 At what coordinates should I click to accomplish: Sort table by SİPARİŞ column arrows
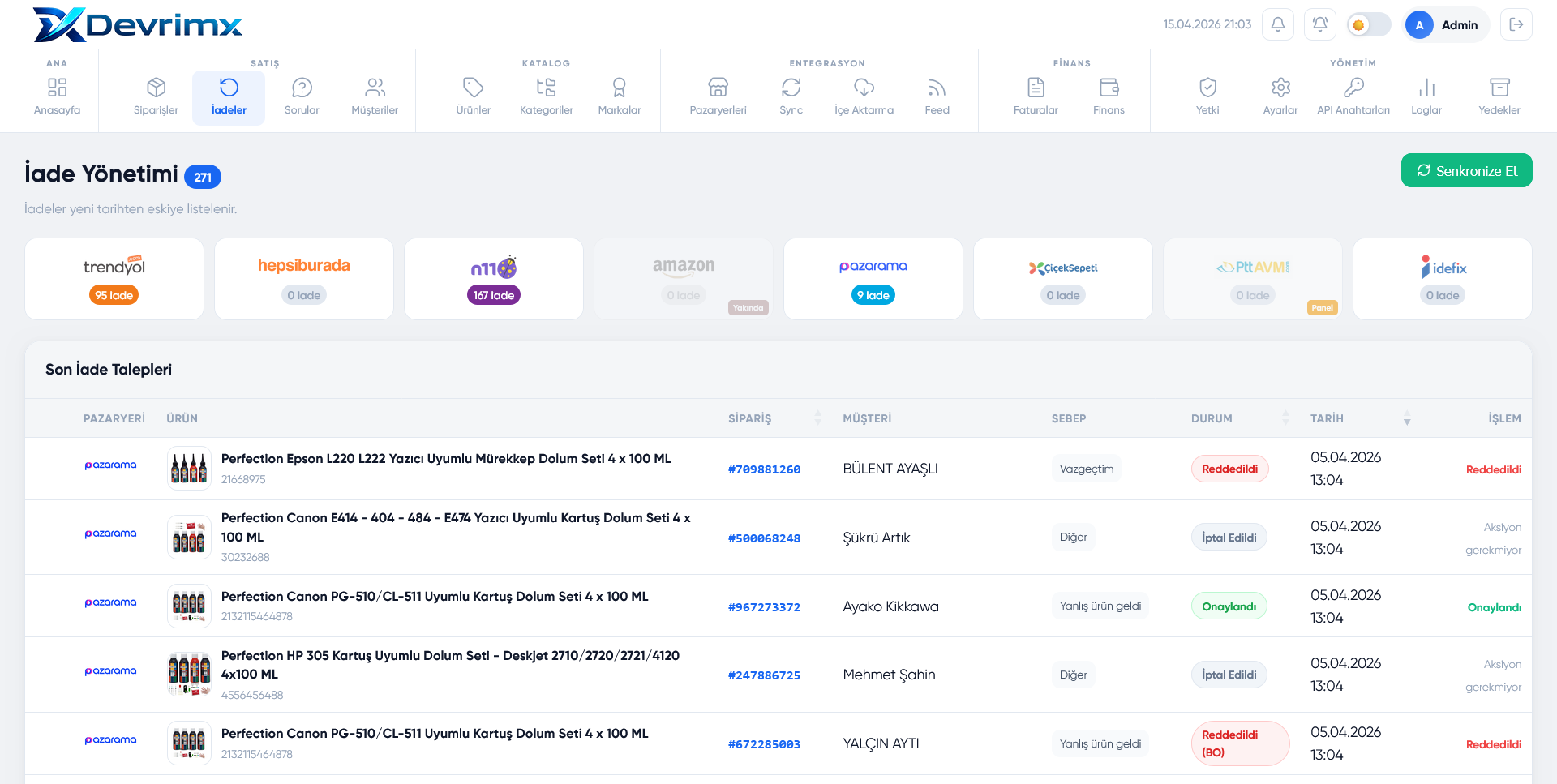click(817, 418)
